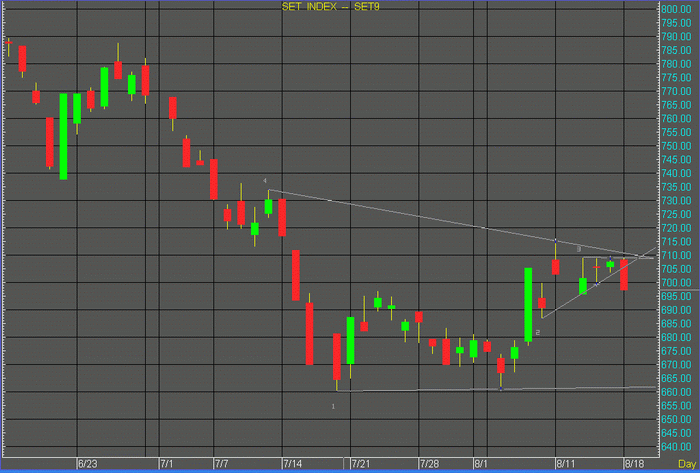The image size is (700, 473).
Task: Click the 660.00 price level
Action: coord(676,392)
